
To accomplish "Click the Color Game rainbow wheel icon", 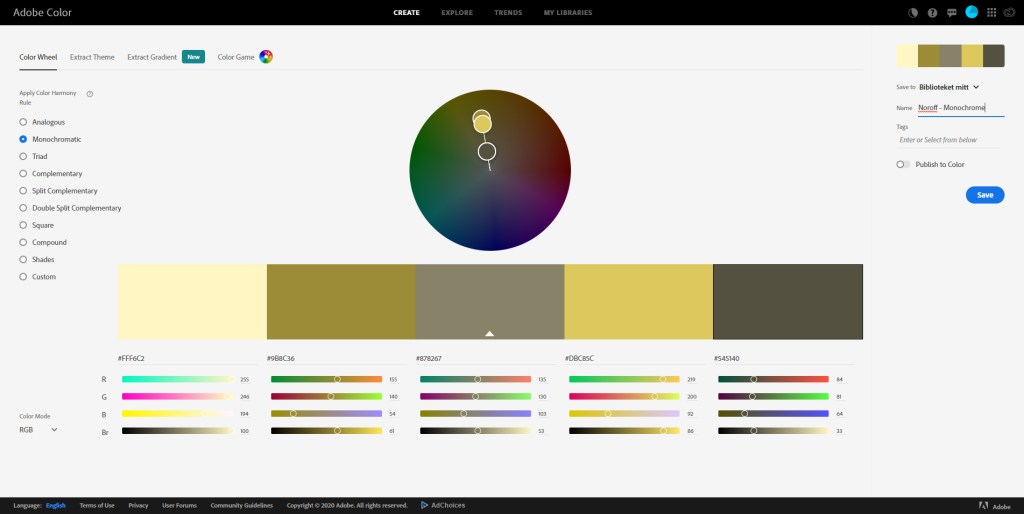I will pyautogui.click(x=266, y=57).
